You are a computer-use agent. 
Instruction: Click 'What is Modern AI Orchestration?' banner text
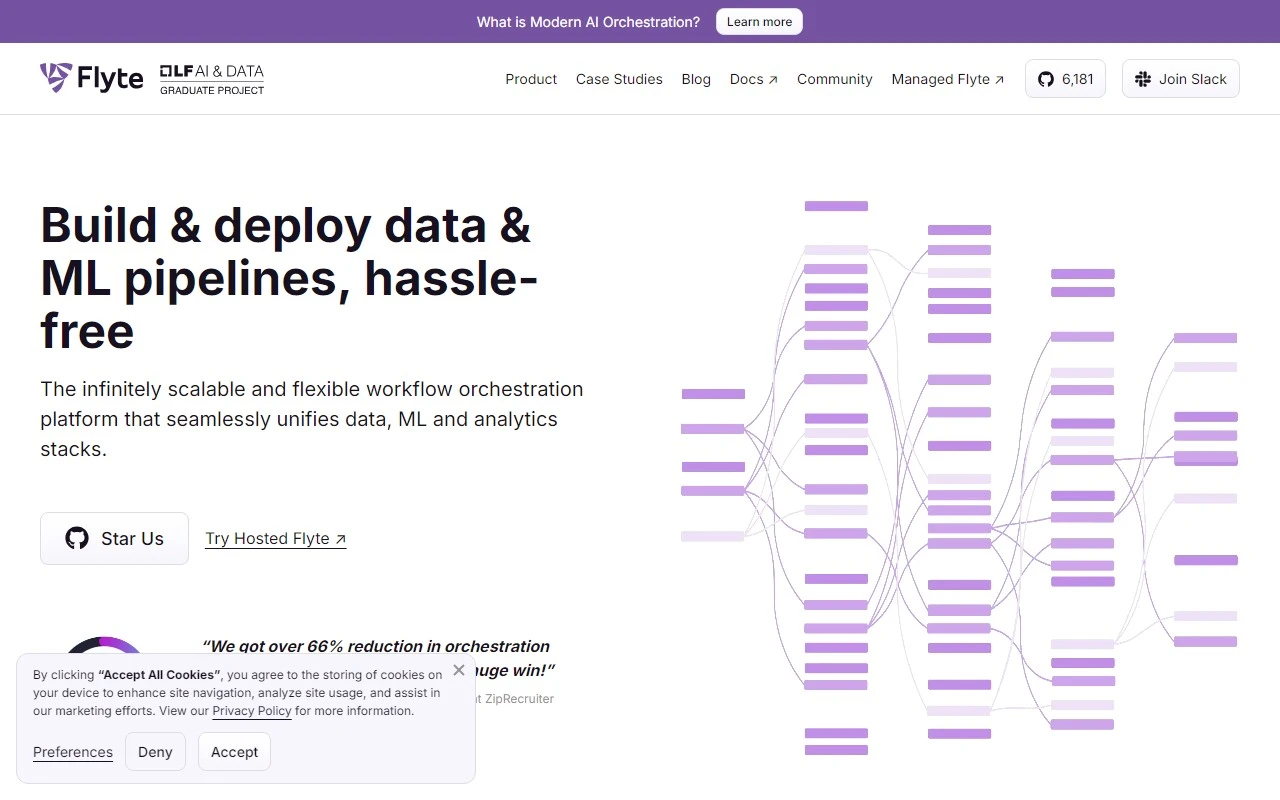point(588,22)
